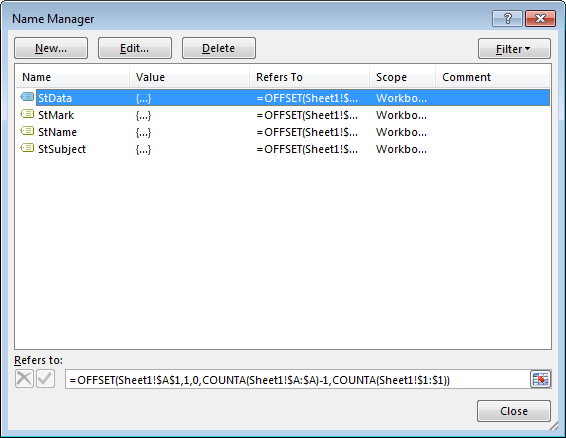Click the Edit... button
Screen dimensions: 566x438
135,48
